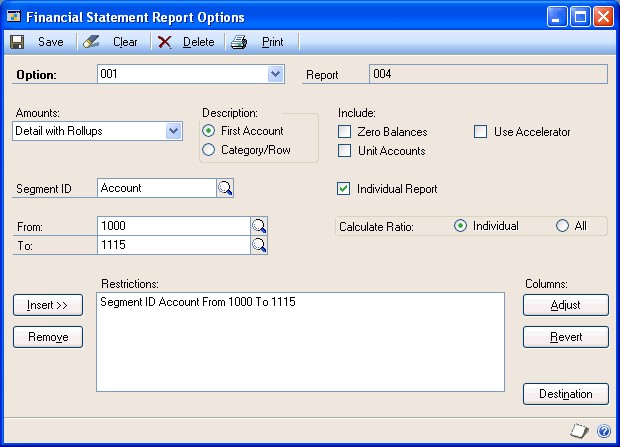Expand the Option dropdown arrow
The width and height of the screenshot is (620, 447).
click(x=276, y=74)
